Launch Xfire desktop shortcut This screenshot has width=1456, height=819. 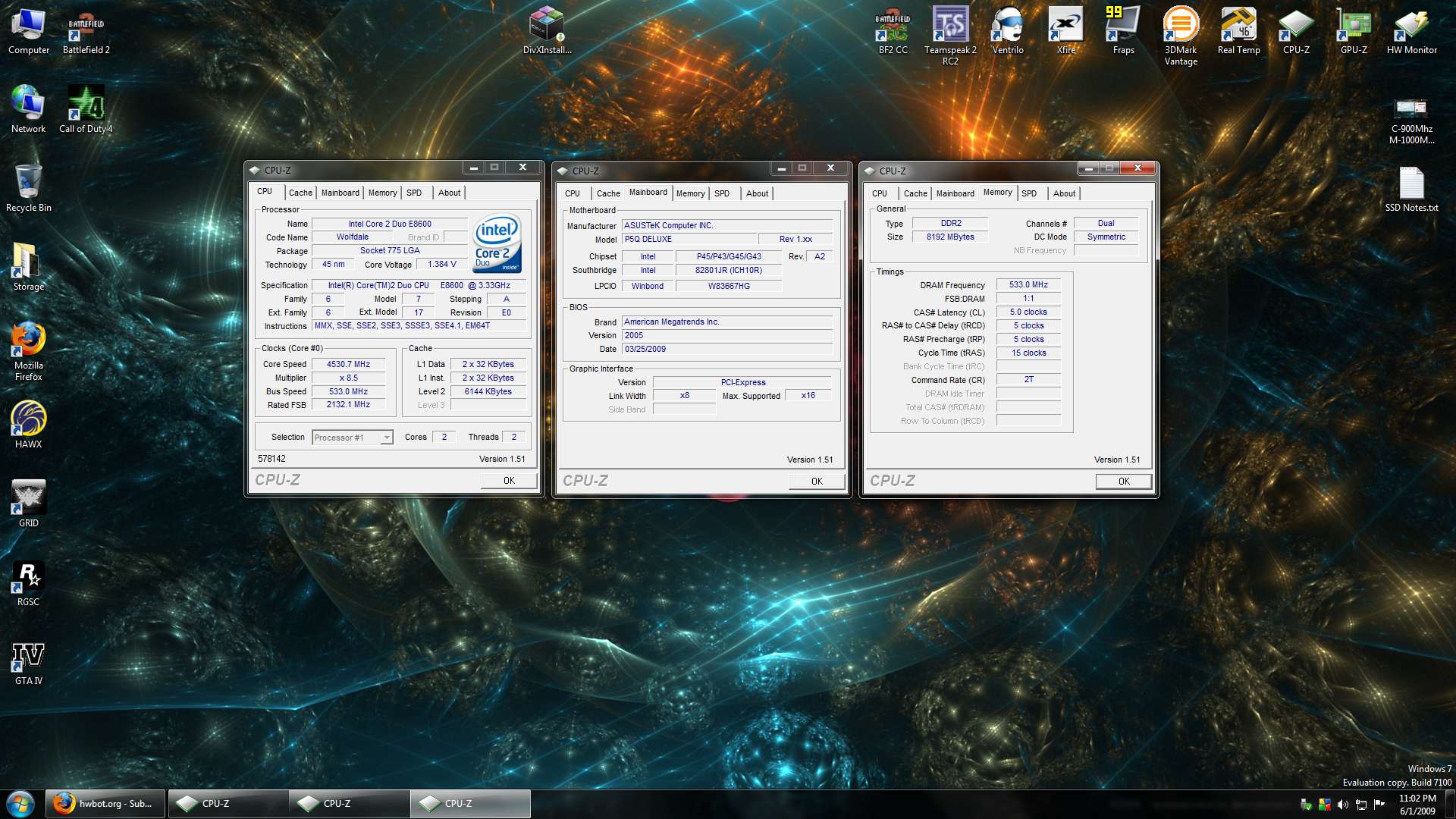pos(1065,32)
